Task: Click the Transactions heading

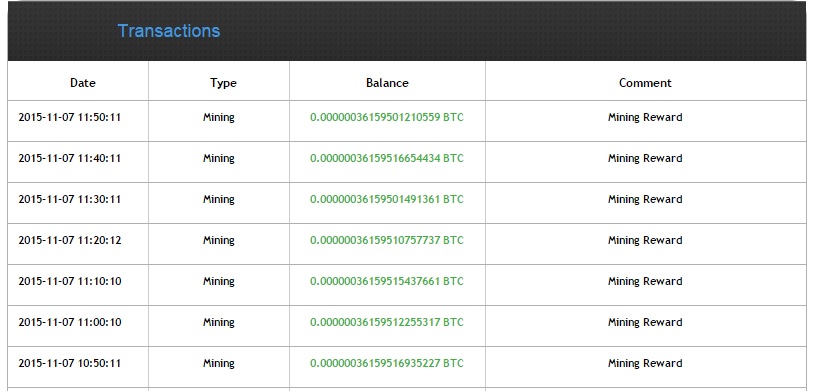Action: click(168, 31)
